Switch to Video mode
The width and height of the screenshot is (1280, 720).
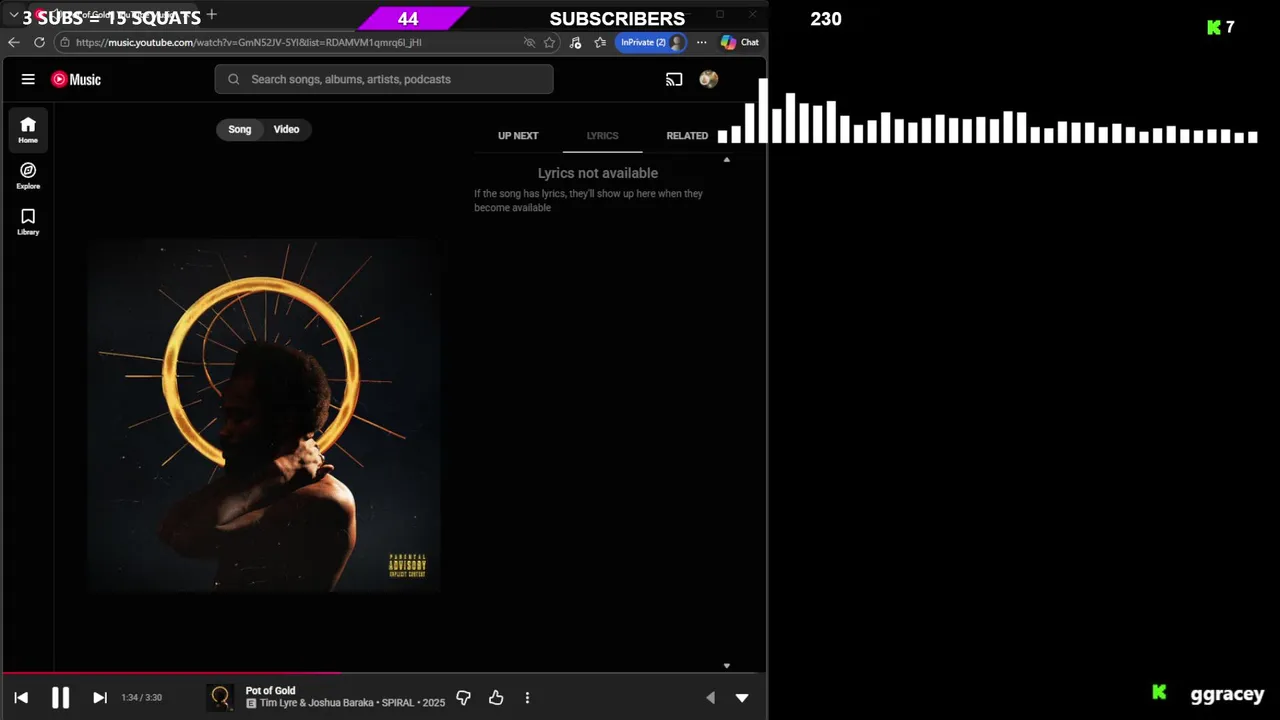pyautogui.click(x=286, y=129)
